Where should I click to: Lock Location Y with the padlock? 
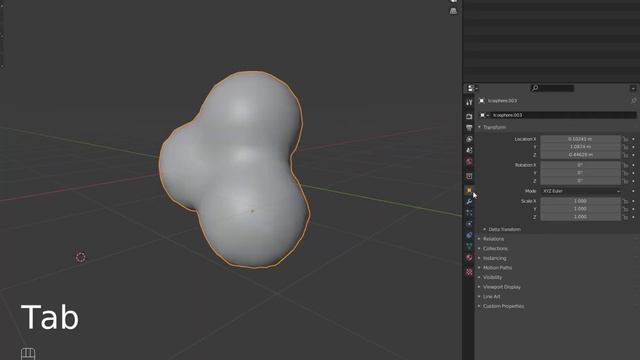tap(625, 147)
